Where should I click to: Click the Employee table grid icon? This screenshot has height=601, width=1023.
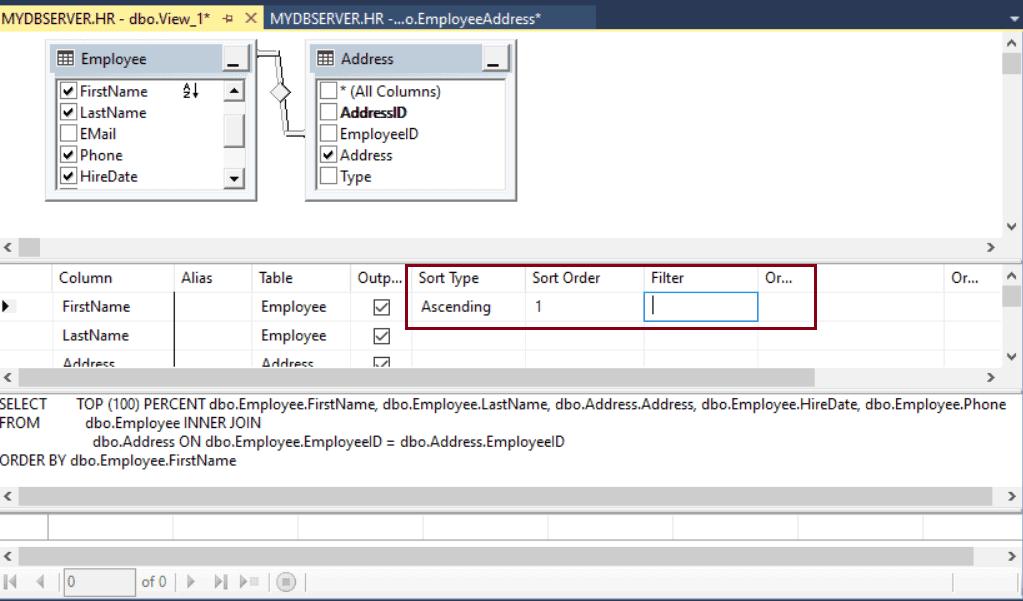pyautogui.click(x=65, y=59)
